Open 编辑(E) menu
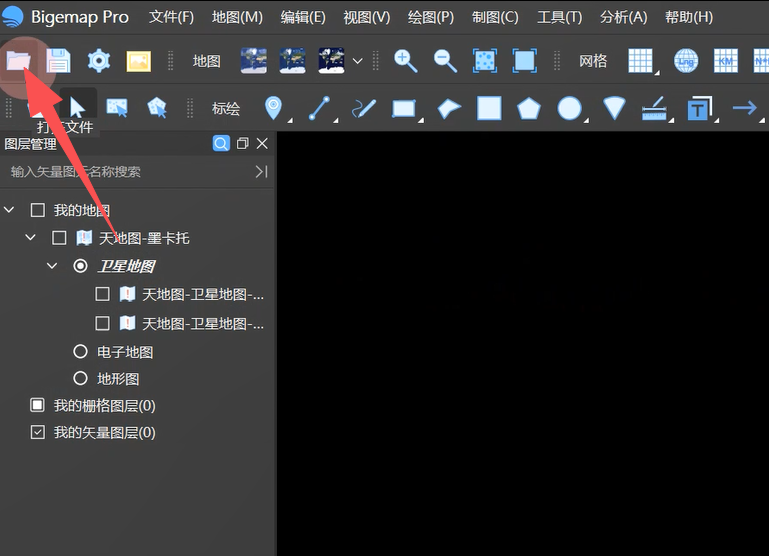This screenshot has height=556, width=769. [303, 17]
